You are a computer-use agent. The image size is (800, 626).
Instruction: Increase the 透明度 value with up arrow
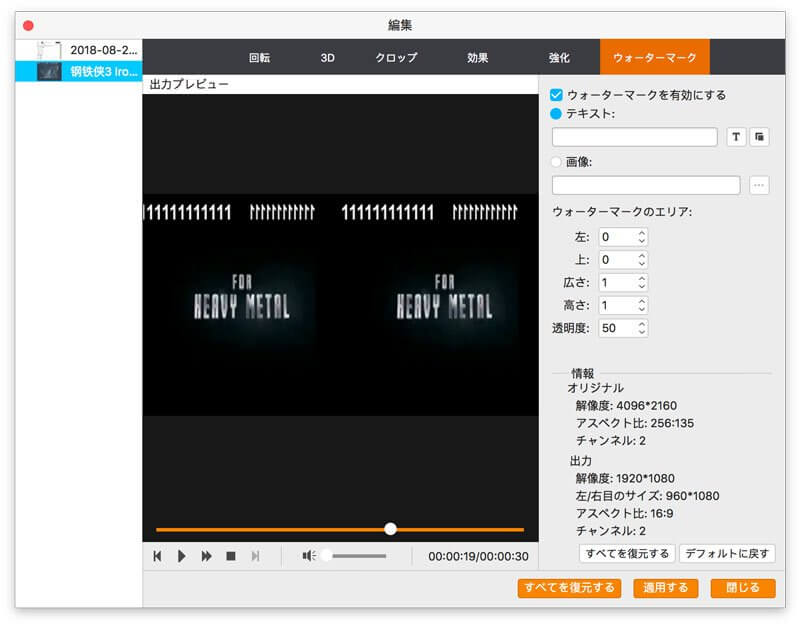coord(642,324)
